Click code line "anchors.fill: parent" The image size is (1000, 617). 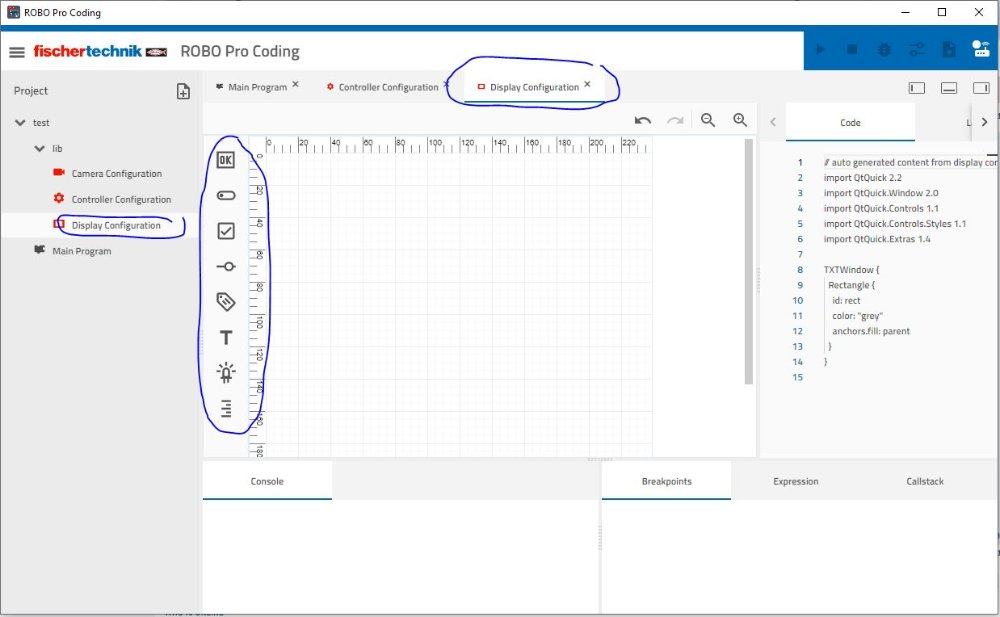tap(871, 331)
